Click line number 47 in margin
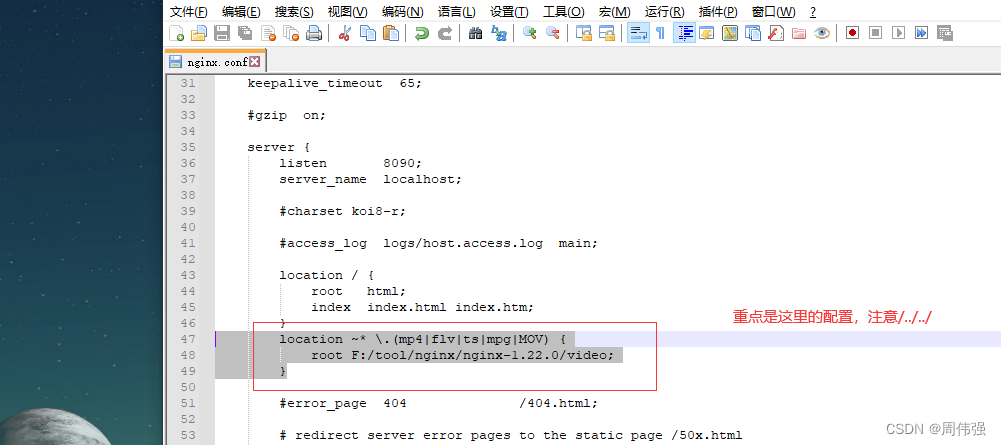 [187, 339]
